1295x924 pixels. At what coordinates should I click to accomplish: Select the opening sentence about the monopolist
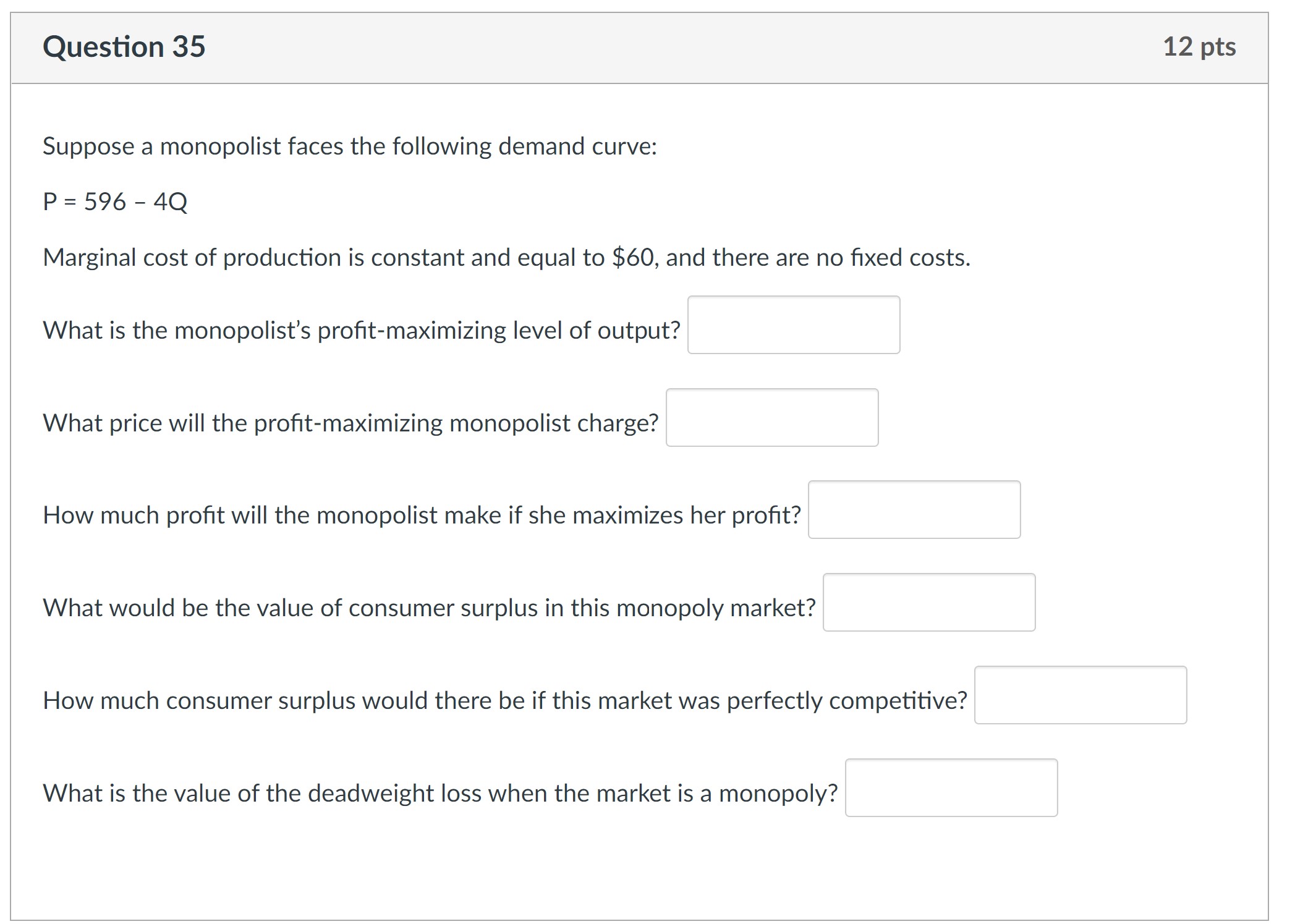click(349, 146)
